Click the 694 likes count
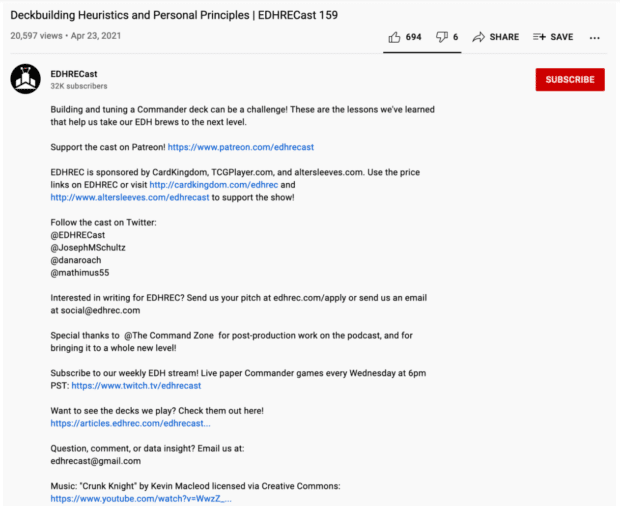The width and height of the screenshot is (620, 506). pos(413,37)
